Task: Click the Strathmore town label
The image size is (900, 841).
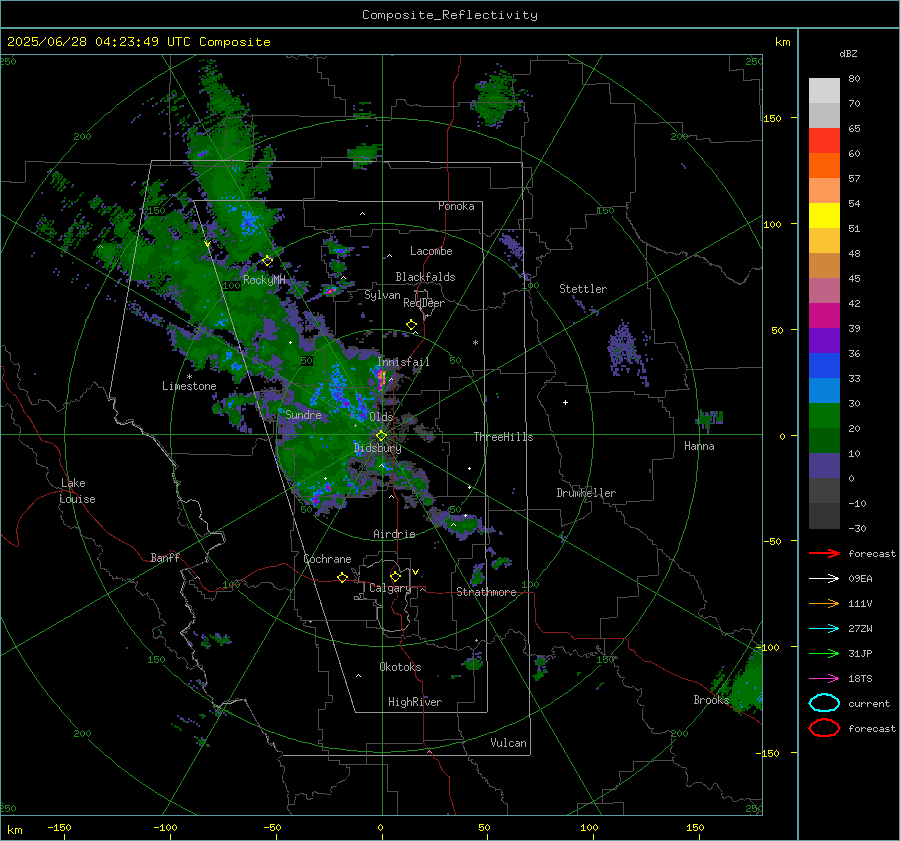Action: click(x=486, y=592)
